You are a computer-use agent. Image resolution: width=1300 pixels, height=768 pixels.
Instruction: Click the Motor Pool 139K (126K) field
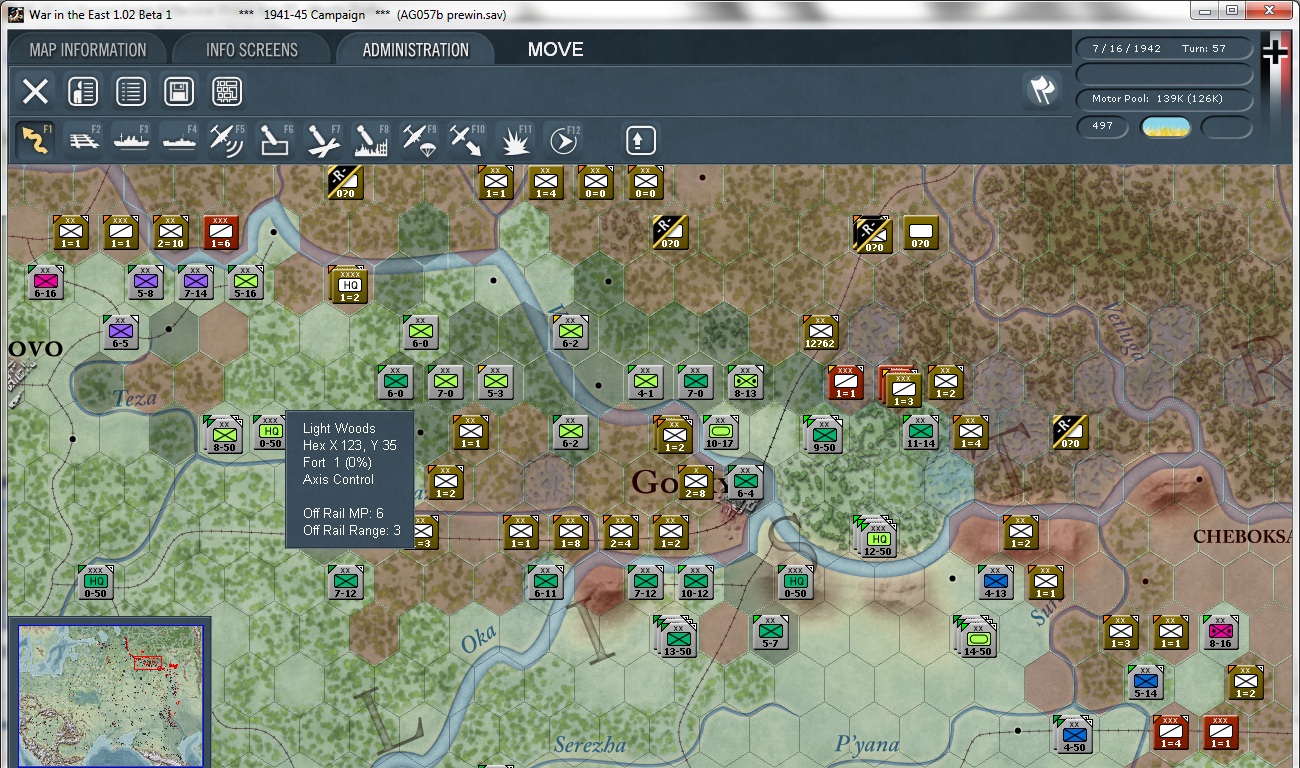coord(1164,99)
